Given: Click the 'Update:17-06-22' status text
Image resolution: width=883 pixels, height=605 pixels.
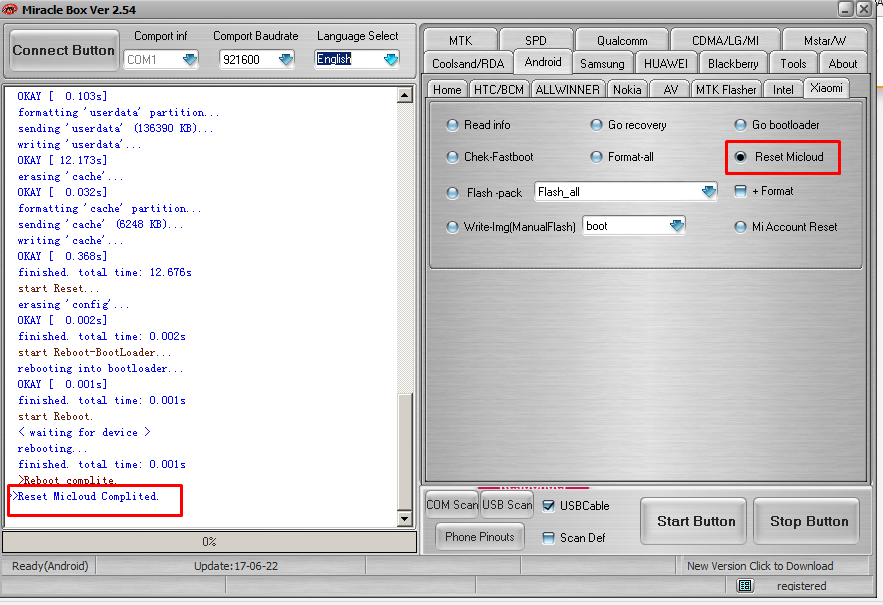Looking at the screenshot, I should click(236, 566).
